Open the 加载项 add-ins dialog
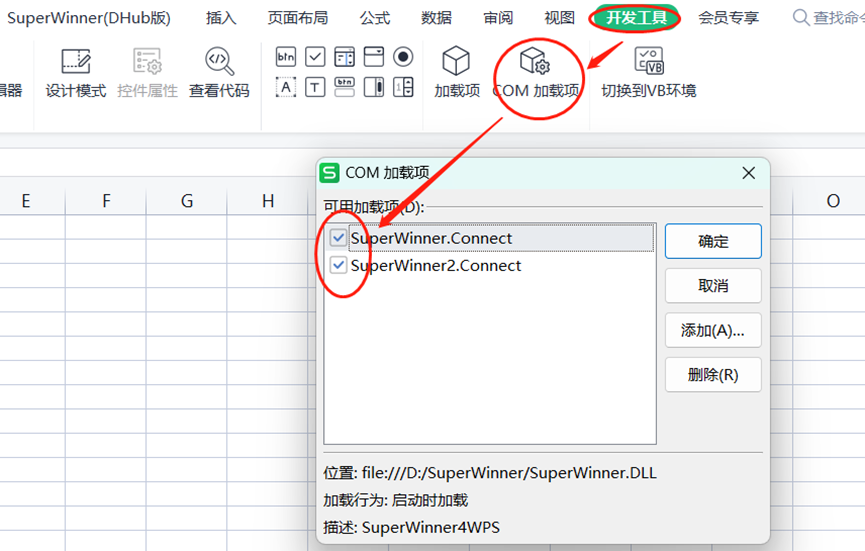The height and width of the screenshot is (551, 865). [x=457, y=73]
